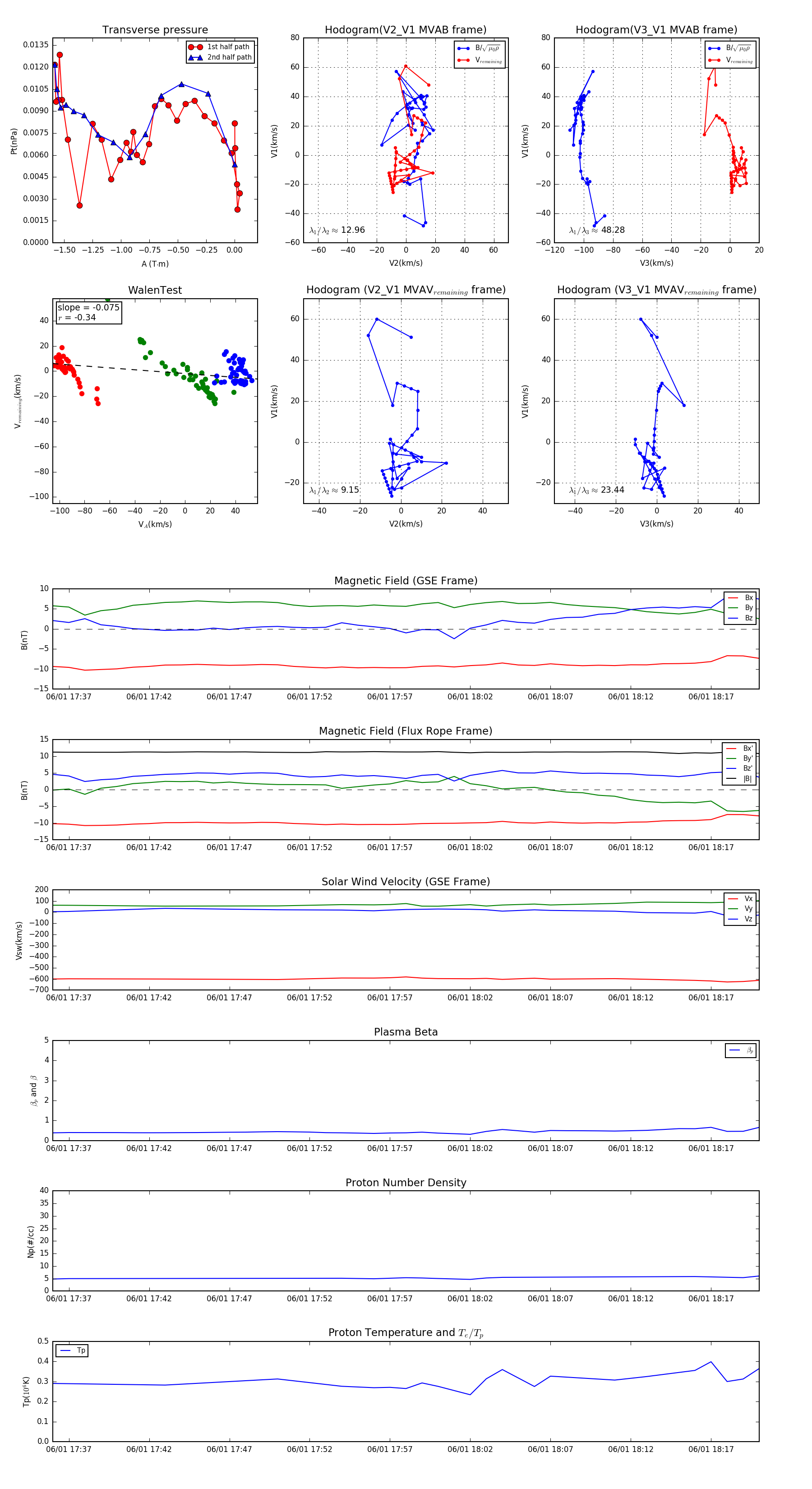The width and height of the screenshot is (812, 1489).
Task: Select the |B| legend entry in Flux Rope panel
Action: coord(739,779)
